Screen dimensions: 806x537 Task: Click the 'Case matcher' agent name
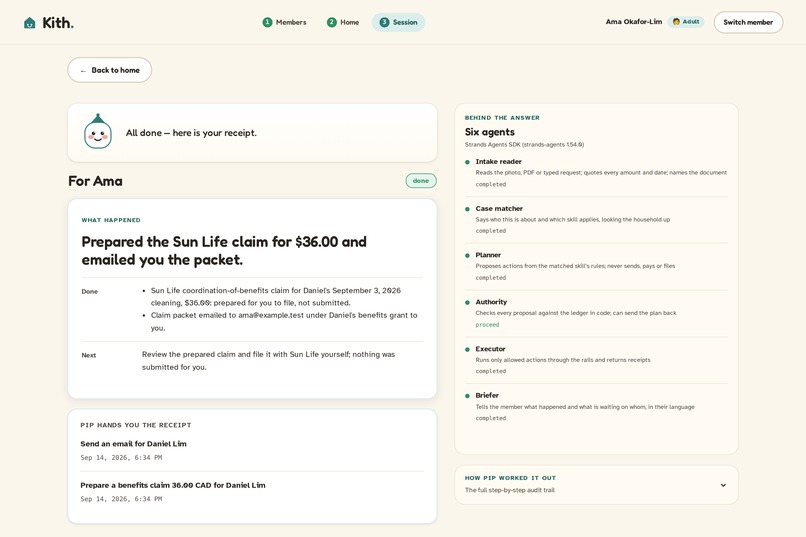pyautogui.click(x=499, y=209)
